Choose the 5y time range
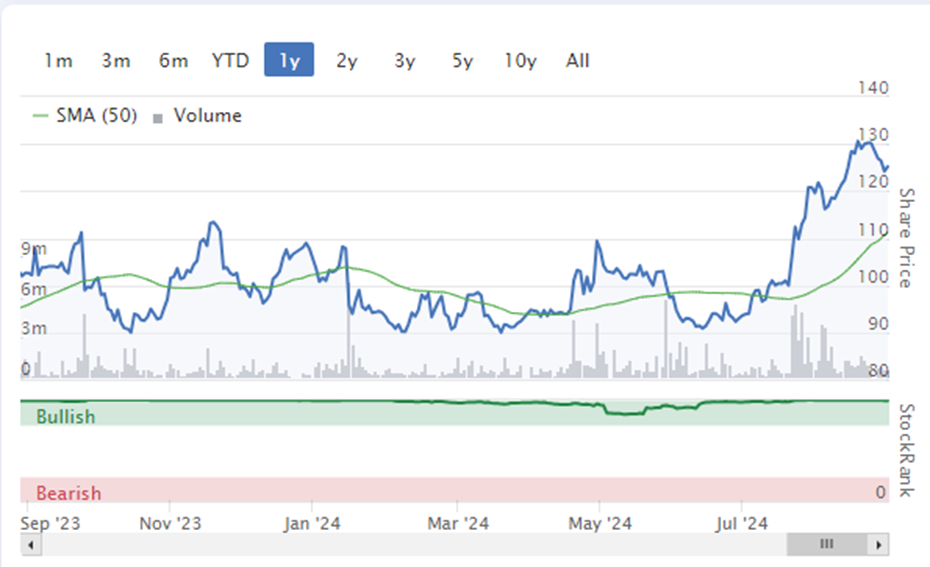930x567 pixels. tap(463, 60)
